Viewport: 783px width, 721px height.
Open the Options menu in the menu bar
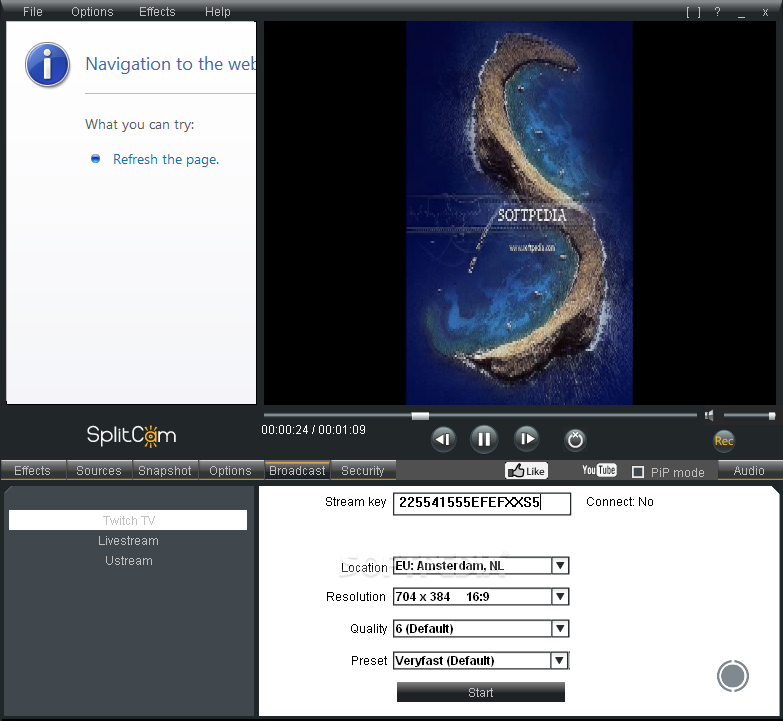(92, 11)
